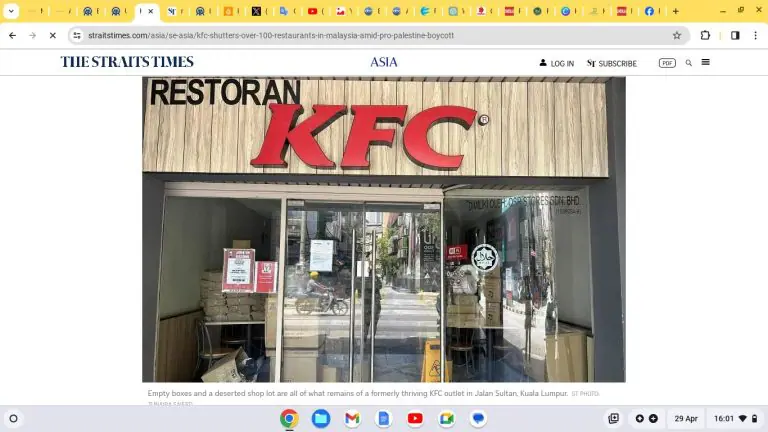View site information icon in address bar
This screenshot has height=432, width=768.
pyautogui.click(x=77, y=35)
